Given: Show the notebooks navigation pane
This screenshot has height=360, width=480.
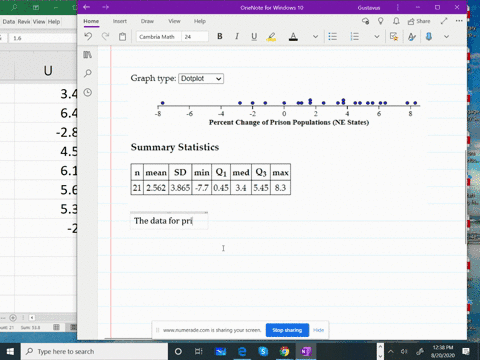Looking at the screenshot, I should (x=88, y=55).
